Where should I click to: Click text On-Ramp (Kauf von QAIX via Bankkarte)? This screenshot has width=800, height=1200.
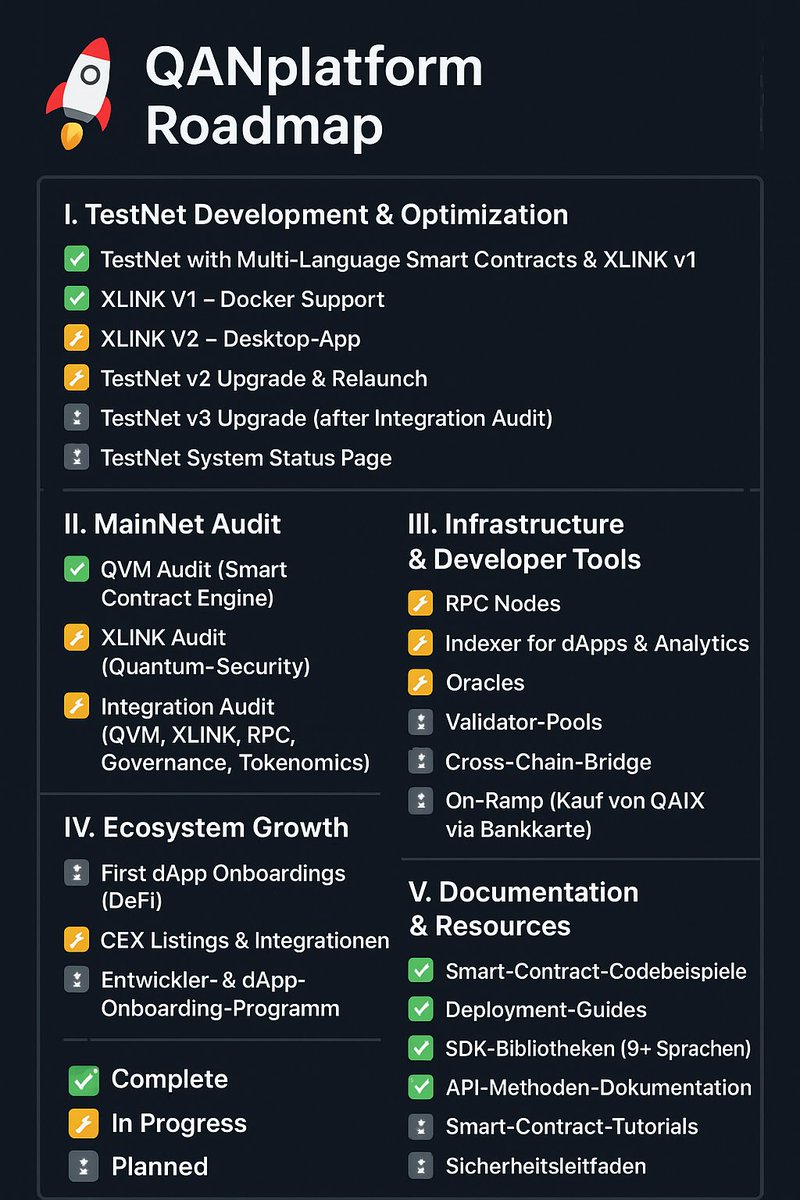click(x=575, y=814)
